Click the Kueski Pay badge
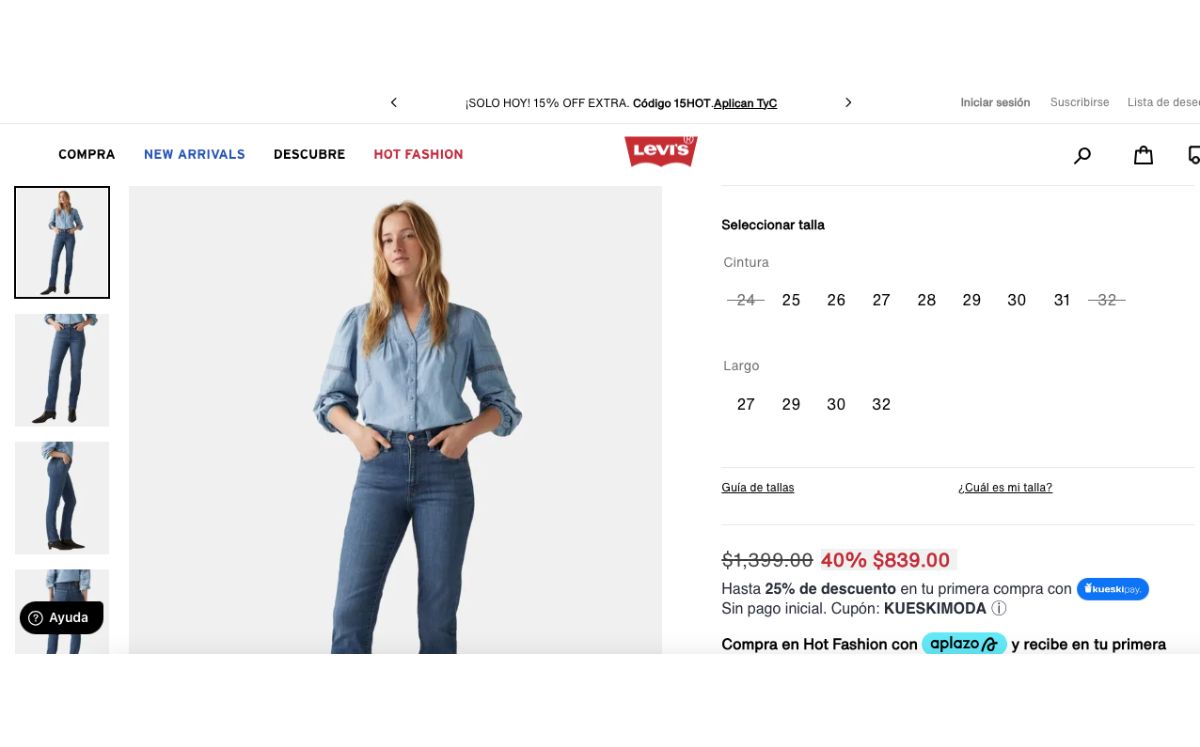The image size is (1200, 747). coord(1113,589)
